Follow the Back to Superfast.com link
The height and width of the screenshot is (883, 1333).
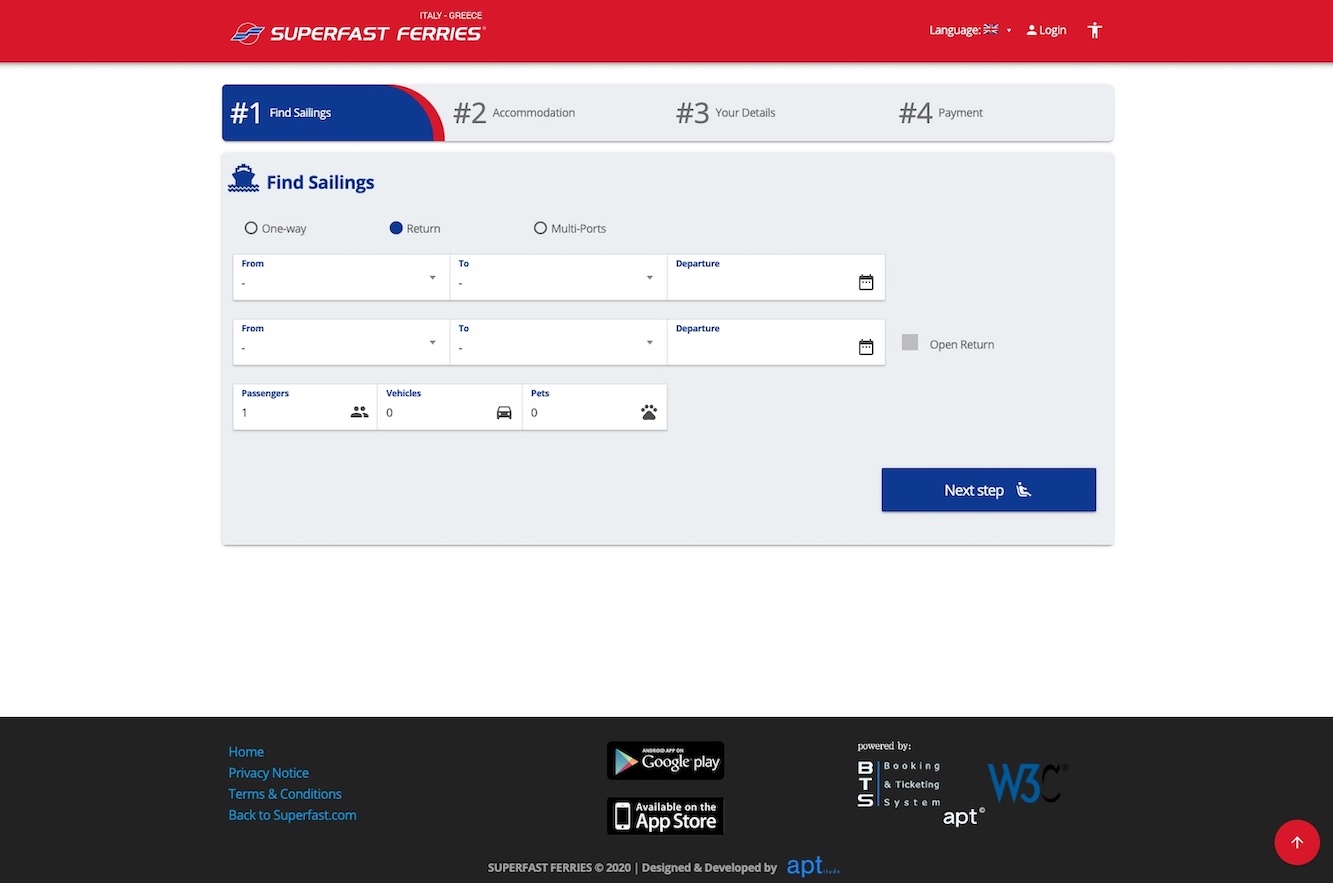292,815
